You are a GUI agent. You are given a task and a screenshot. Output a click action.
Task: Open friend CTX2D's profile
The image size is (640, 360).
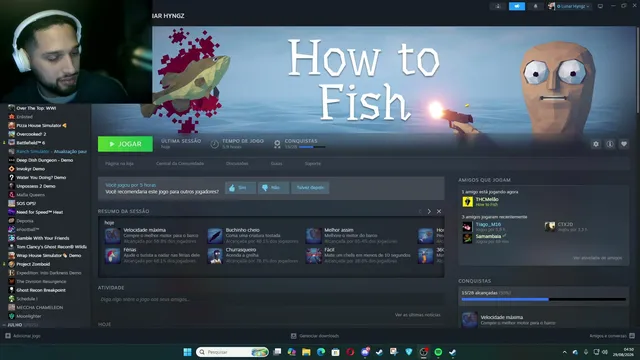click(565, 224)
